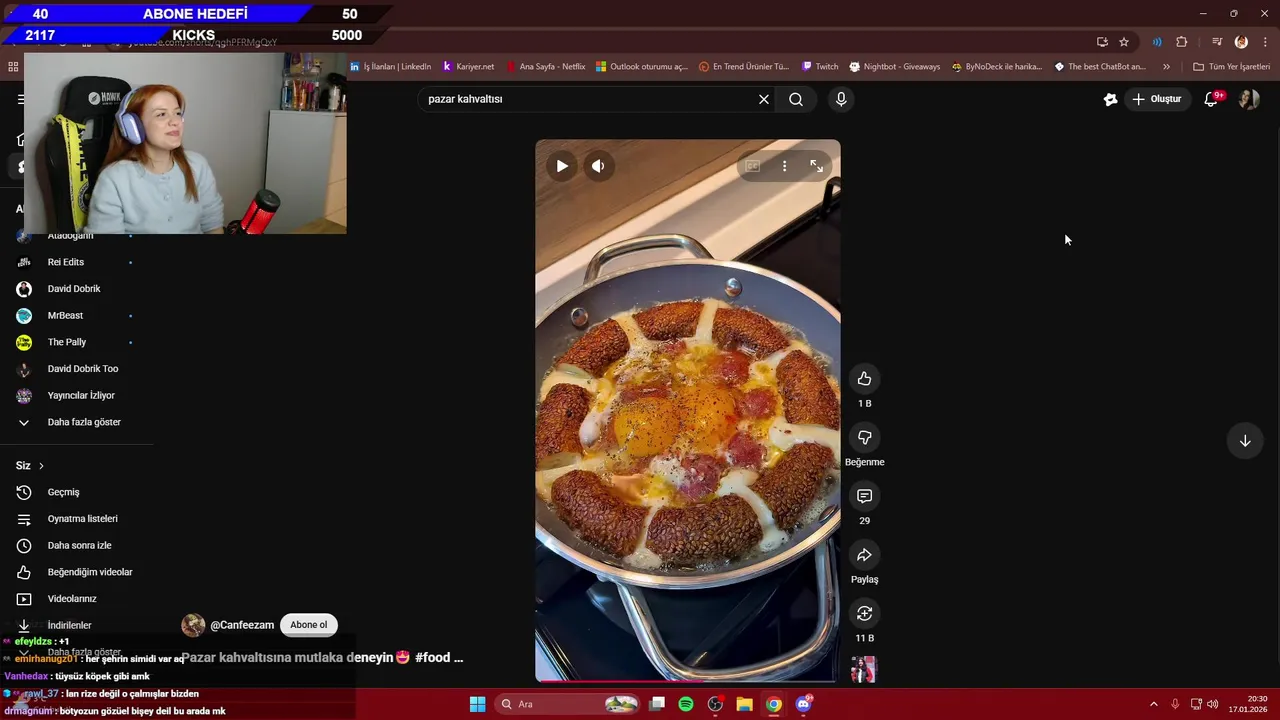This screenshot has width=1280, height=720.
Task: Toggle captions on the Shorts player
Action: (x=752, y=166)
